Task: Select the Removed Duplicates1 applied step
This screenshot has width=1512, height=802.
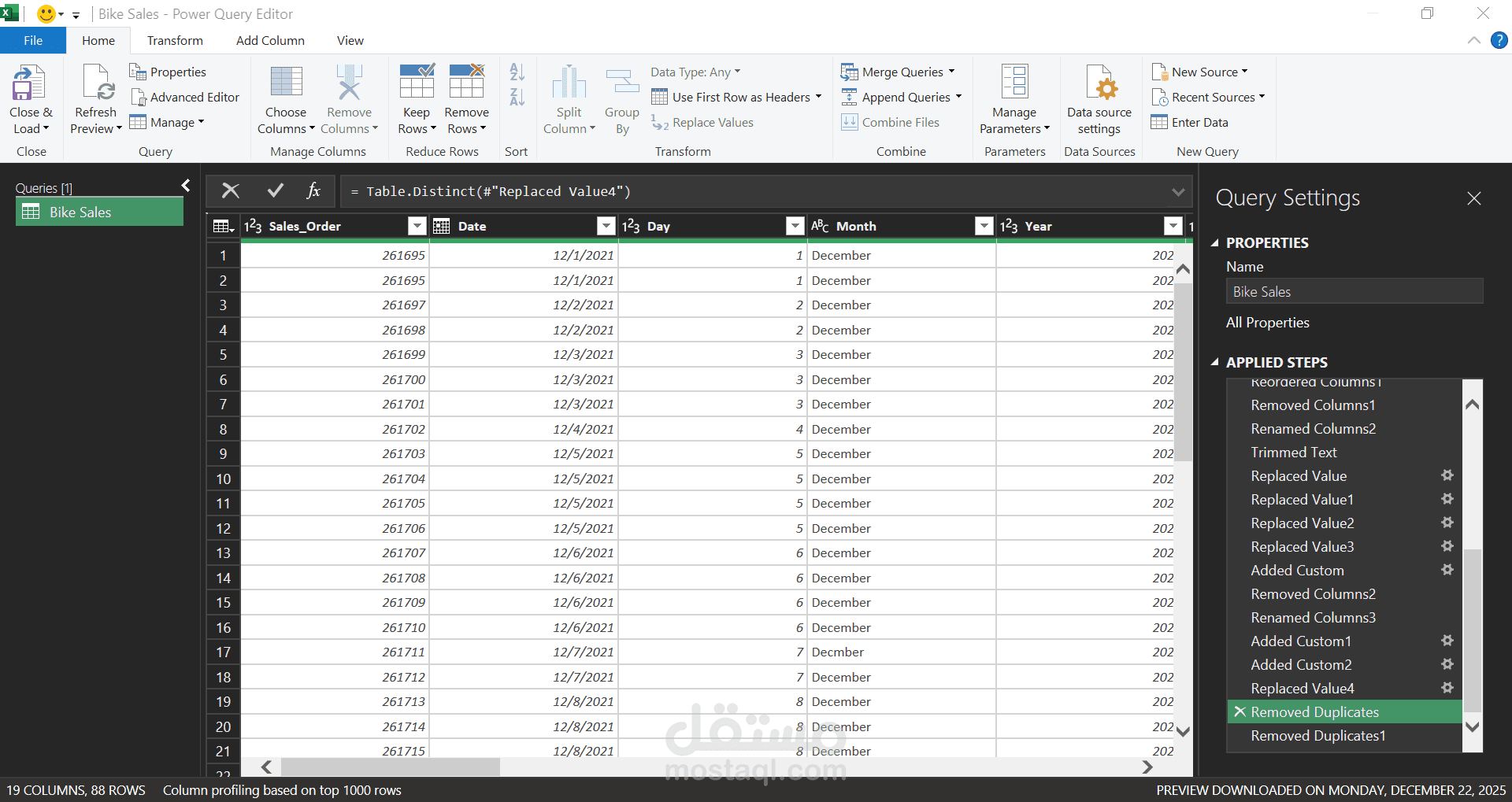Action: click(1345, 735)
